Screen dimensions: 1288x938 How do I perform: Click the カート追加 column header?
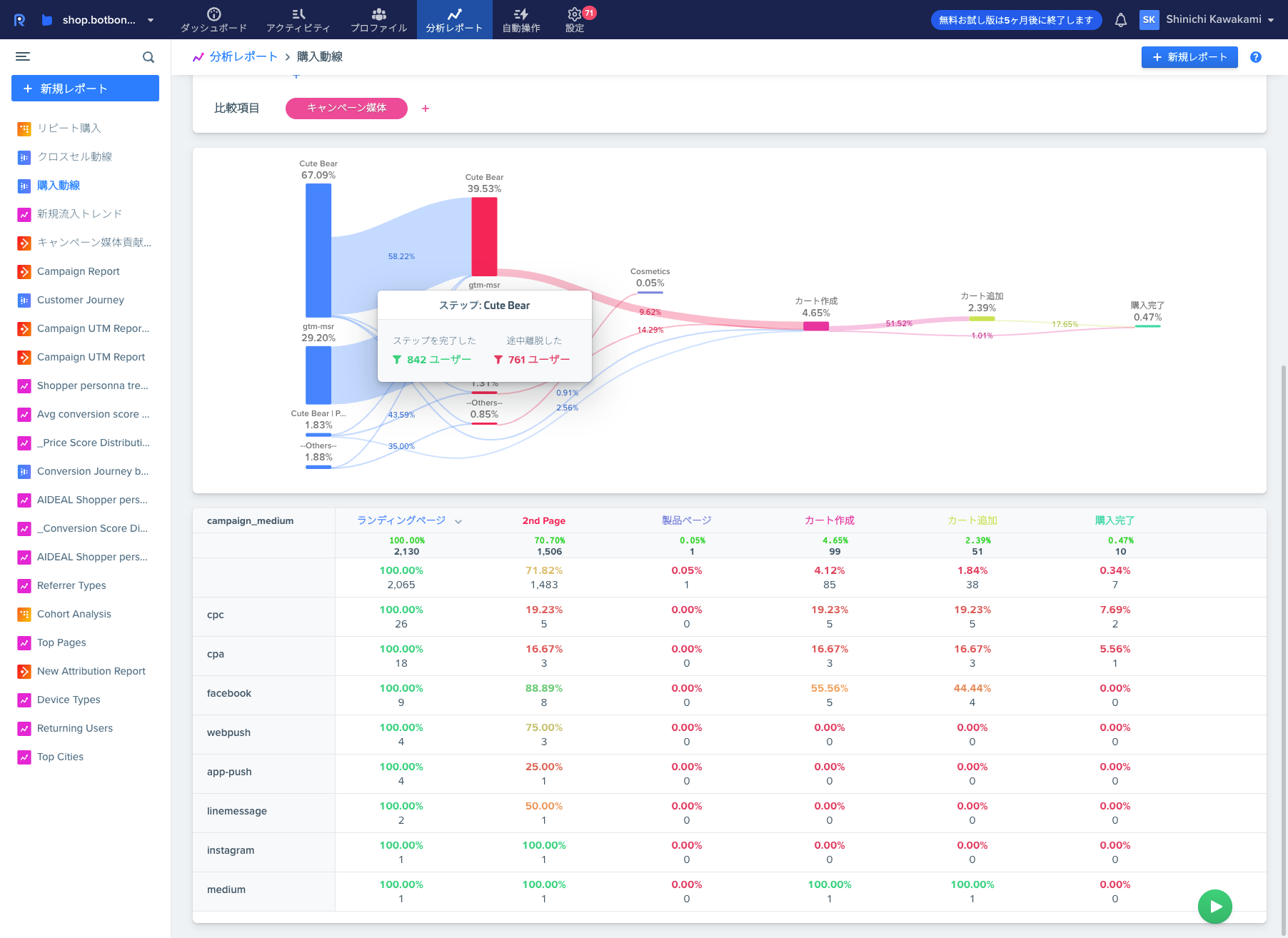tap(972, 520)
